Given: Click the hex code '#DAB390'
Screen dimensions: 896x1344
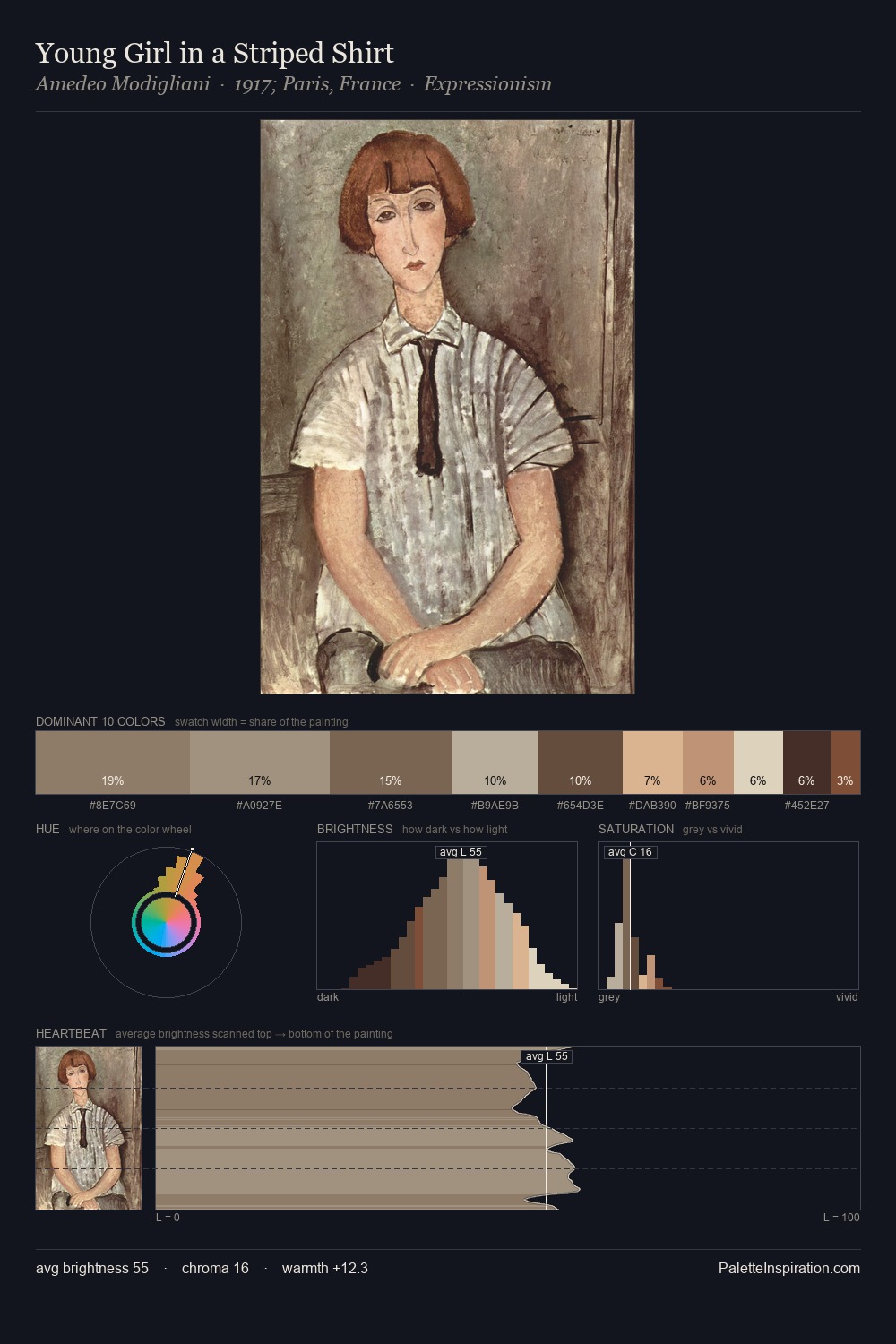Looking at the screenshot, I should (x=652, y=805).
